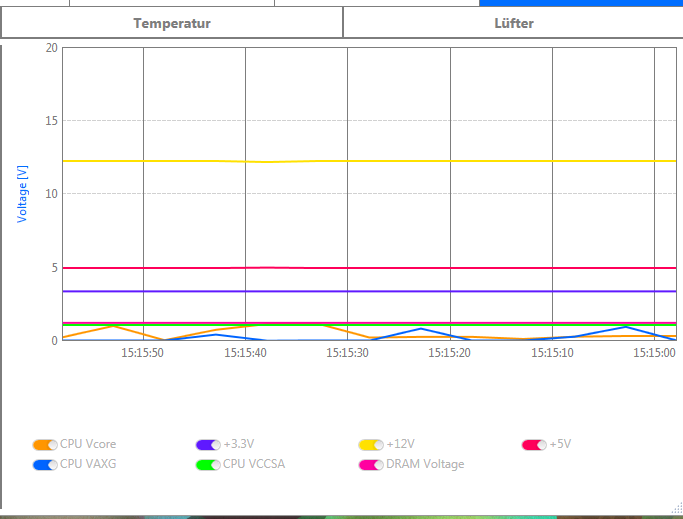Toggle the +5V series switch

(534, 445)
